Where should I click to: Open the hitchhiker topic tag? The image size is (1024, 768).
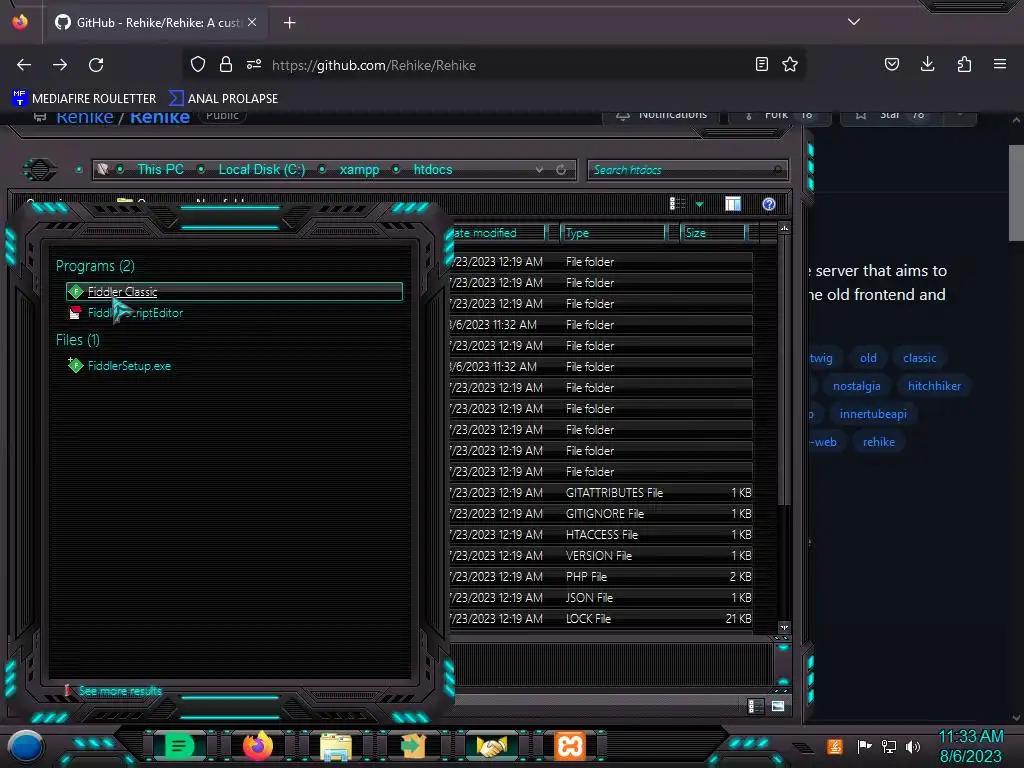934,386
